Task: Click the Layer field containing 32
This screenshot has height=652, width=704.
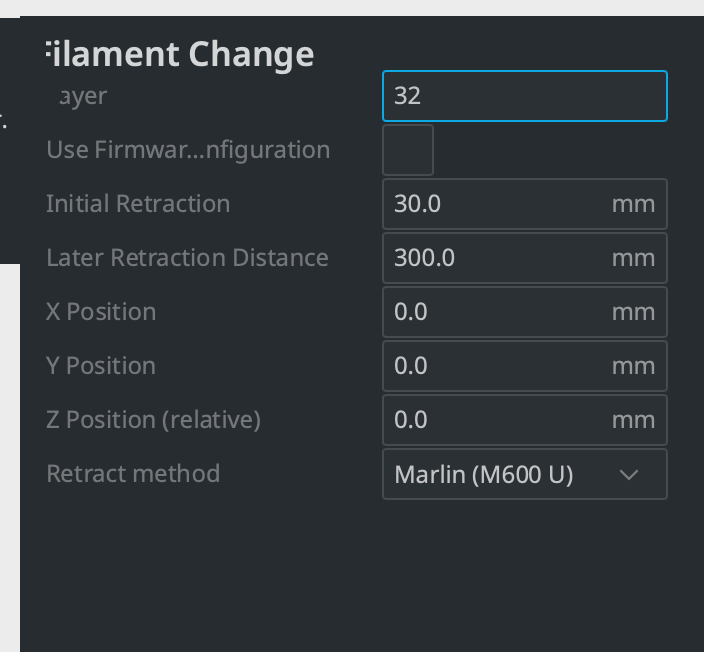Action: pos(525,96)
